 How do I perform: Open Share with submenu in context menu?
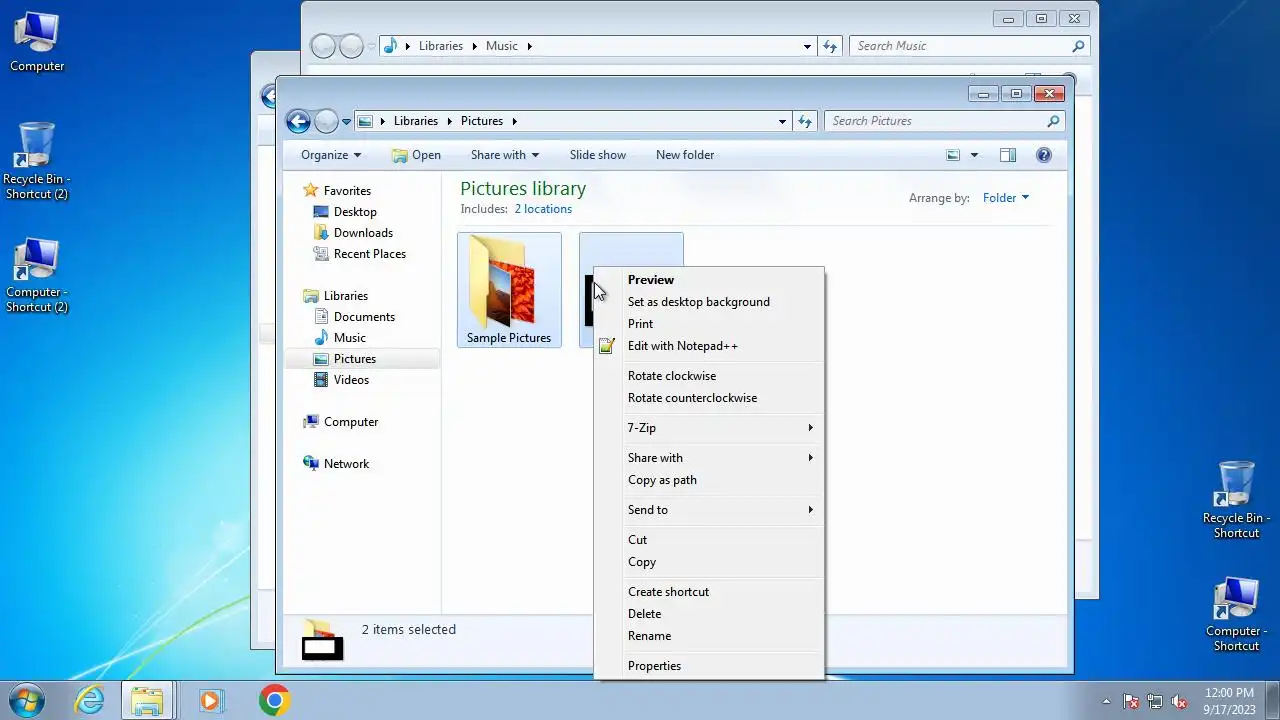coord(709,458)
